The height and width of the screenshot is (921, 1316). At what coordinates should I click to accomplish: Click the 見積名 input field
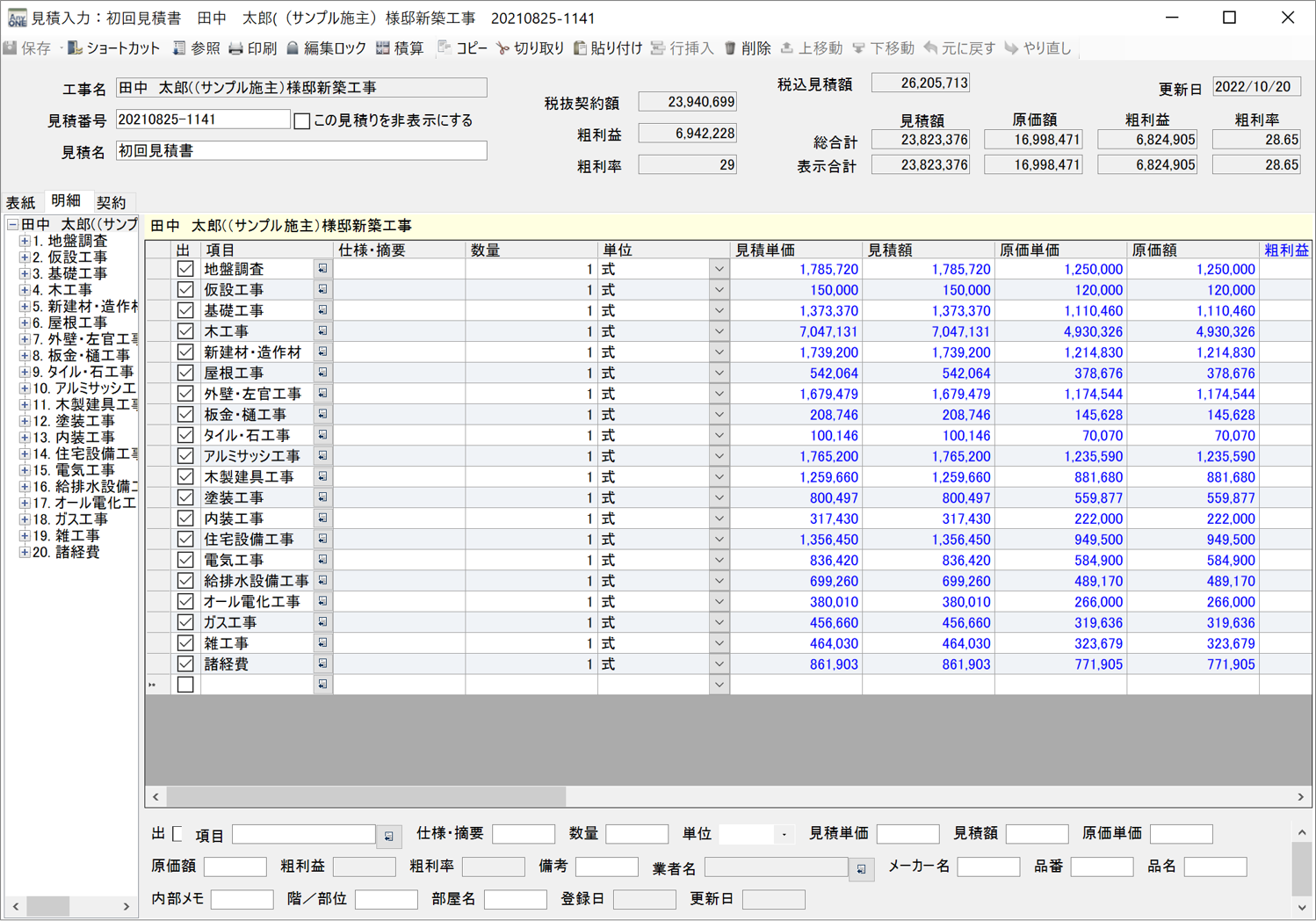tap(300, 151)
